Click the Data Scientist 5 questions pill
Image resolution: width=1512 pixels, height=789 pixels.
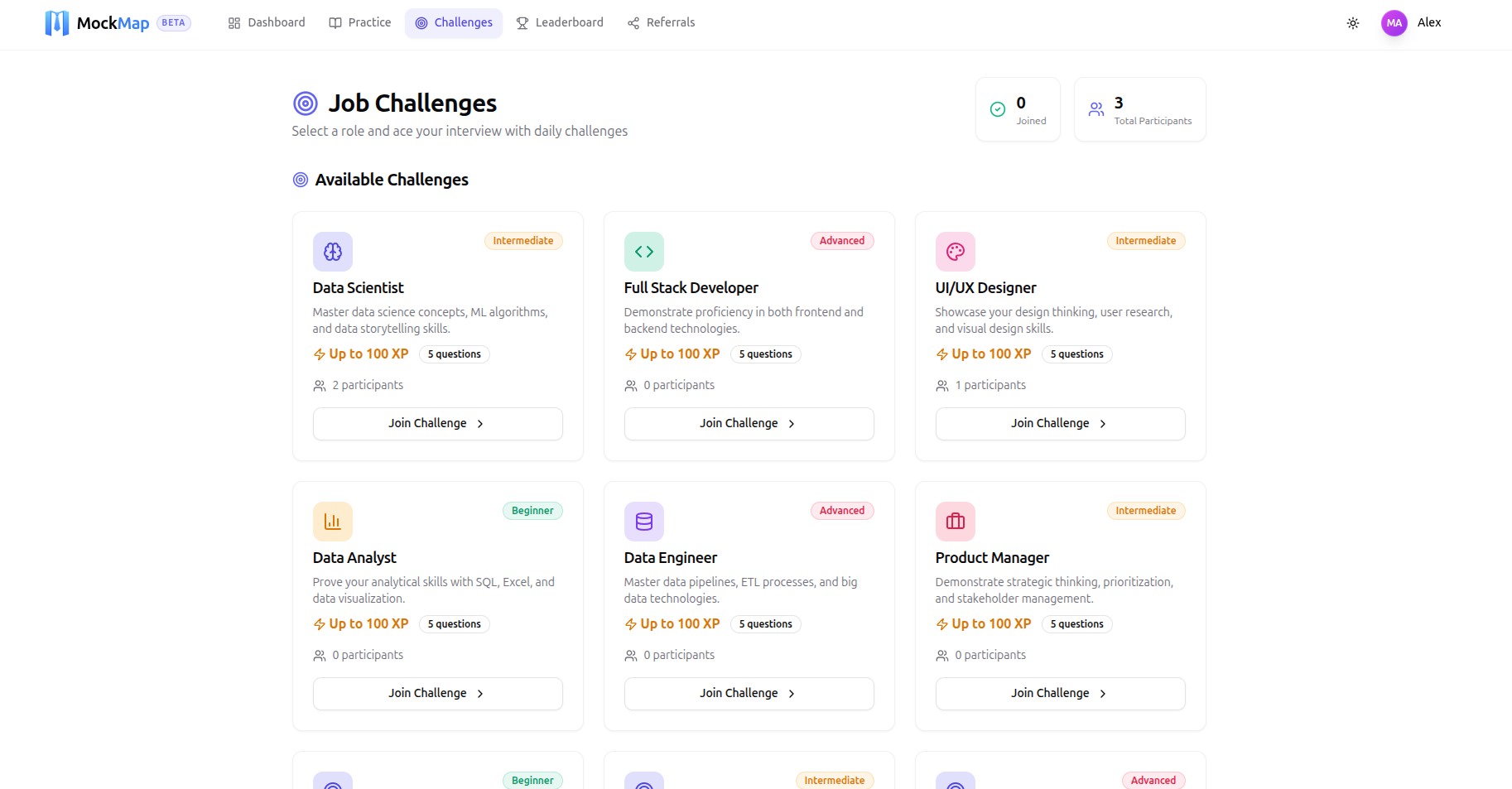455,354
